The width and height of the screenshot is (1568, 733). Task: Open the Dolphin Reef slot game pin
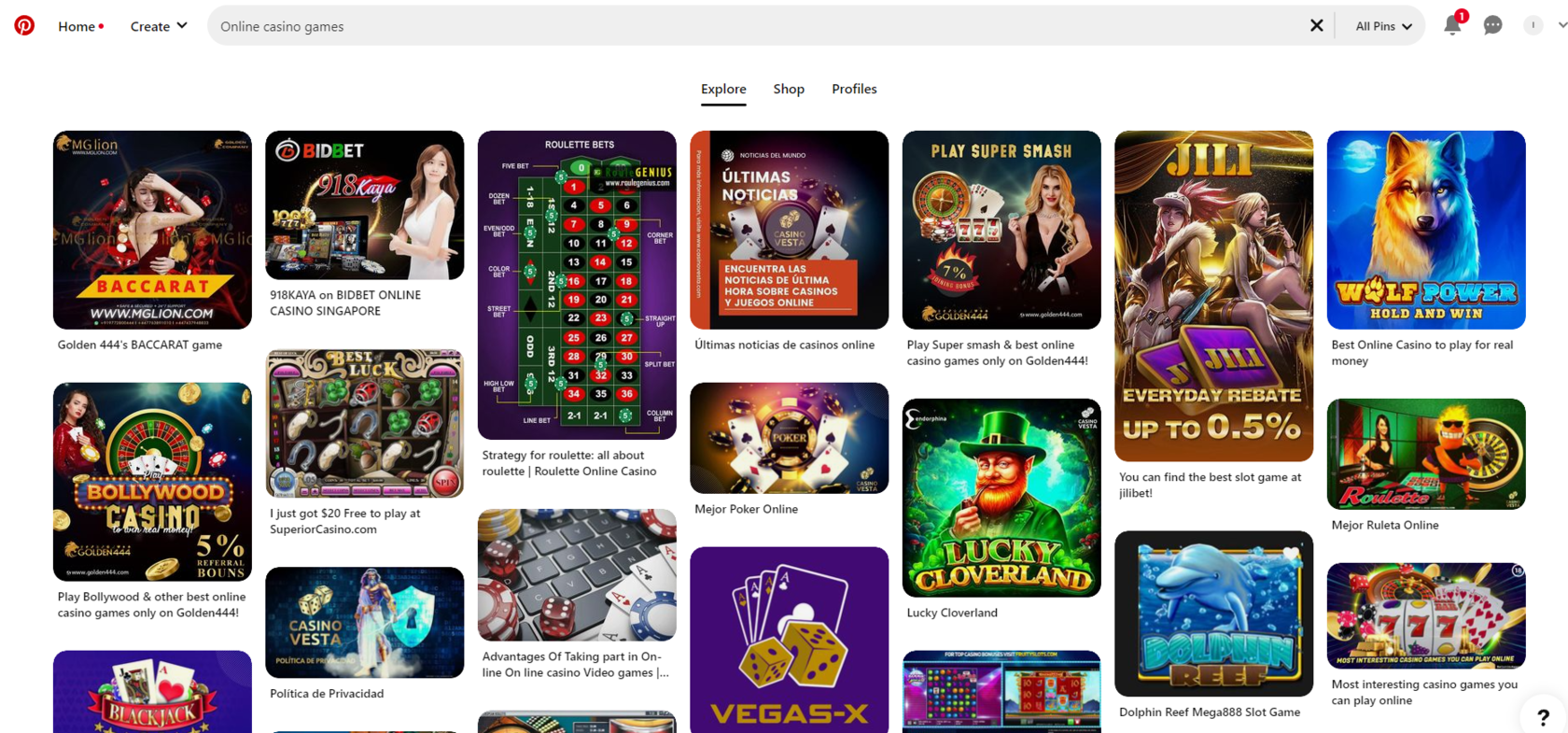[x=1213, y=613]
